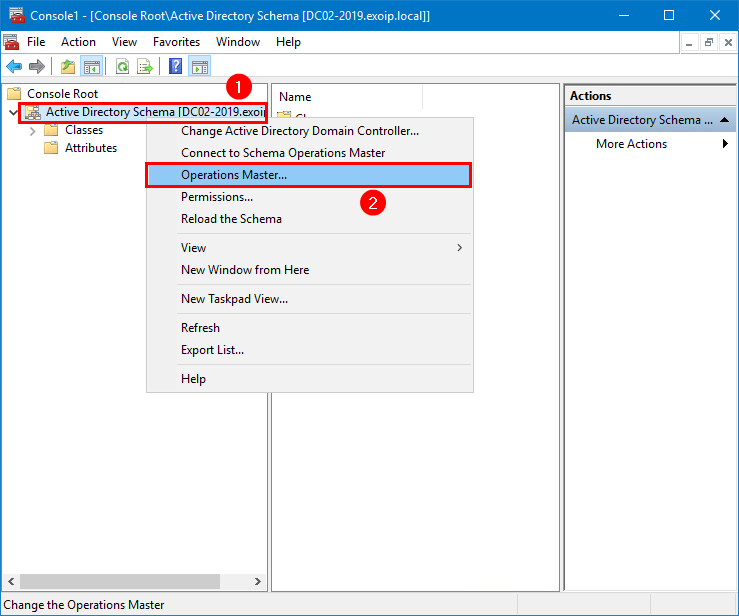Screen dimensions: 739x616
Task: Open the View menu in menu bar
Action: (124, 42)
